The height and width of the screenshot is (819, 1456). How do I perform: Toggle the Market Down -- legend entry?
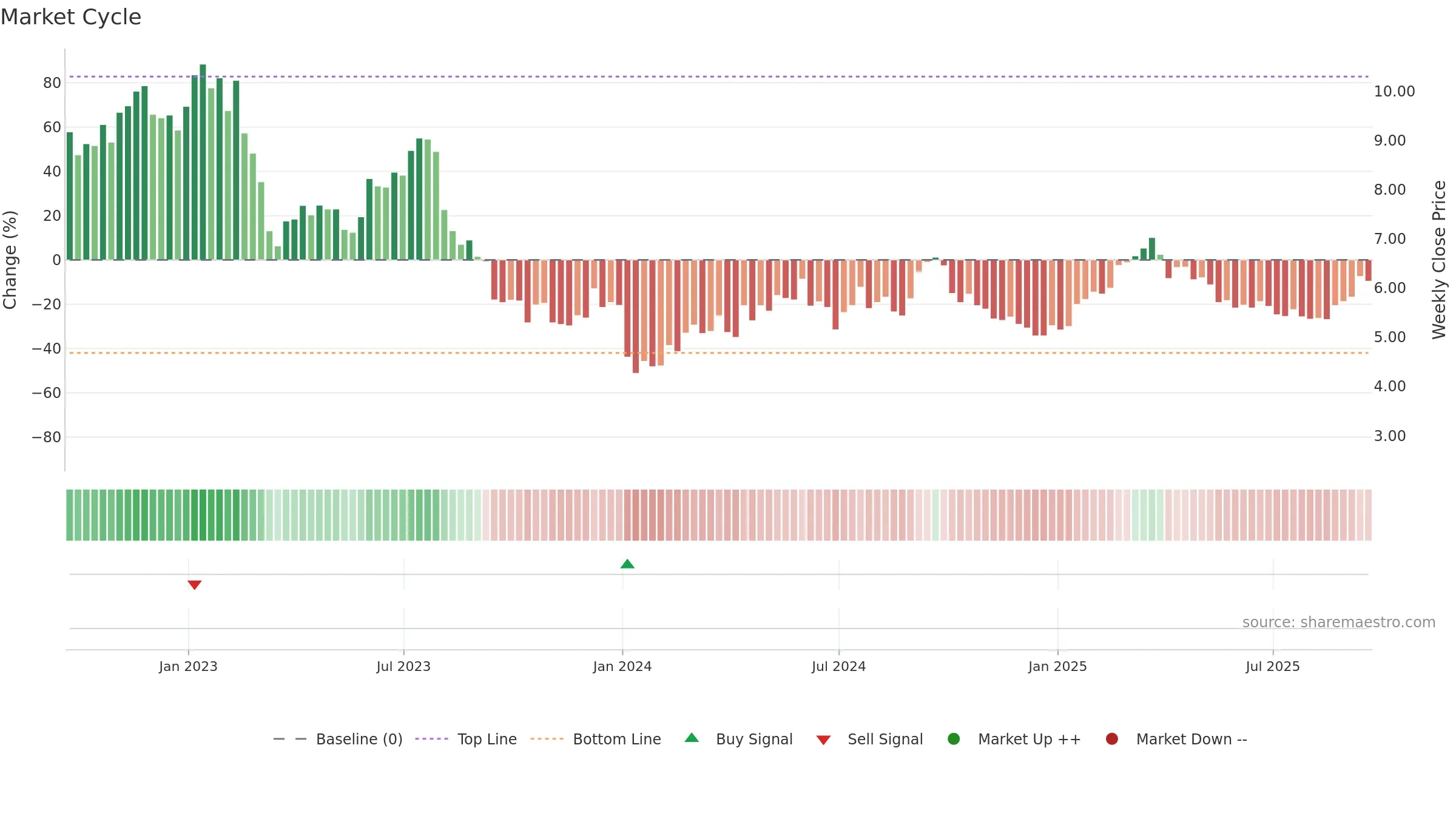1176,739
